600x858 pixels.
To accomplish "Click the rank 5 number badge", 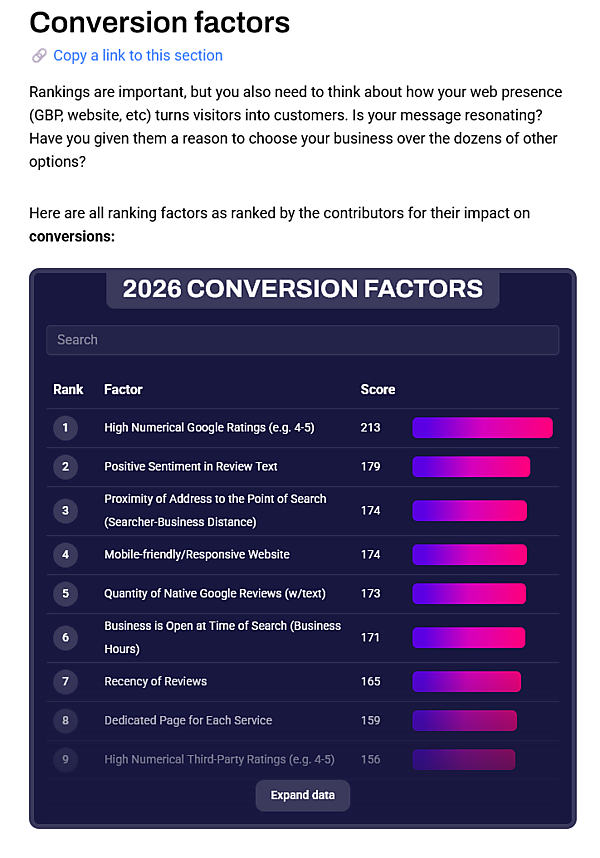I will click(65, 593).
